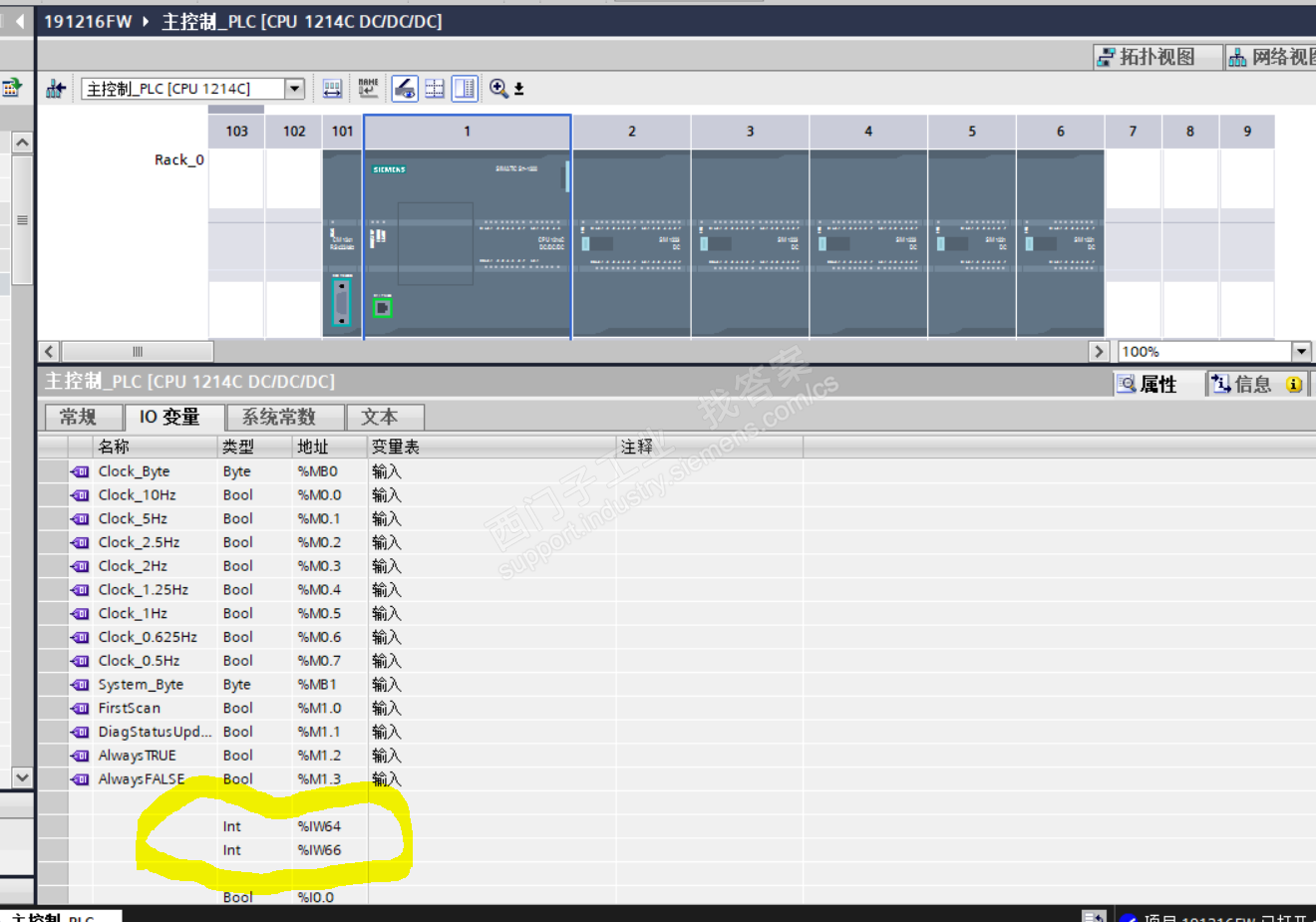1316x922 pixels.
Task: Click the tag icon beside AlwaysFALSE
Action: 80,779
